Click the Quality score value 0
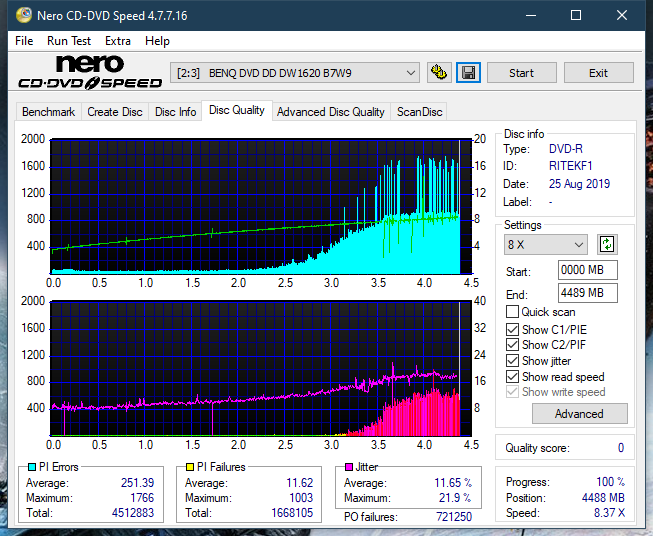Screen dimensions: 653x536 pyautogui.click(x=621, y=448)
